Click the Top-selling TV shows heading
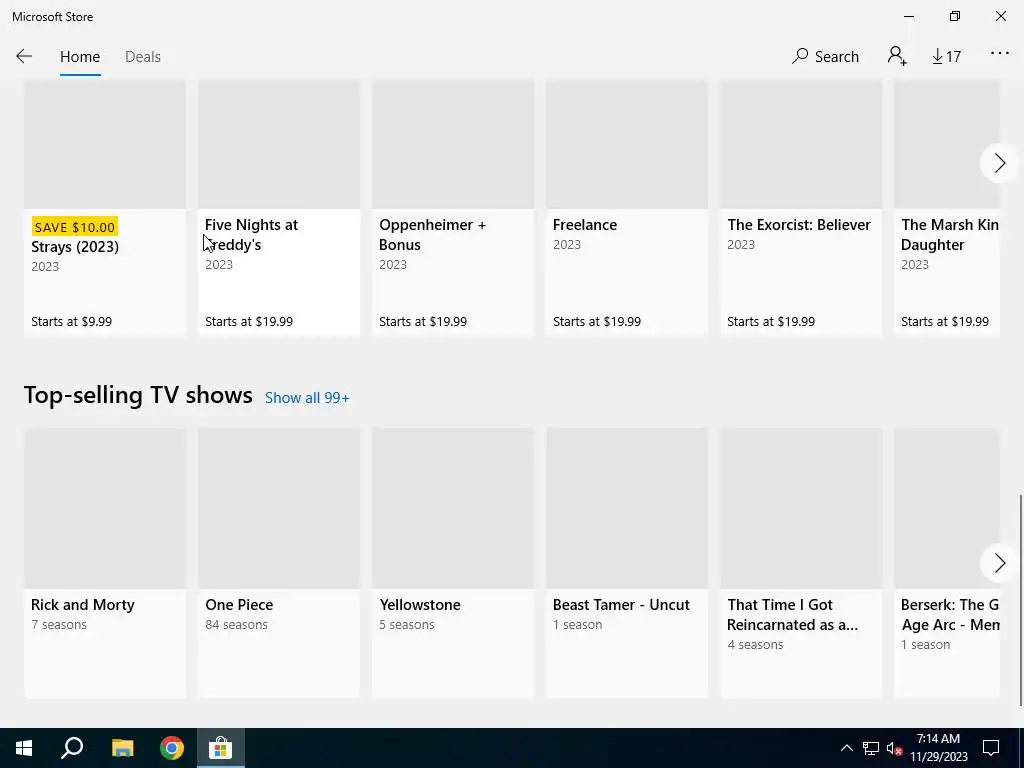The image size is (1024, 768). point(138,395)
